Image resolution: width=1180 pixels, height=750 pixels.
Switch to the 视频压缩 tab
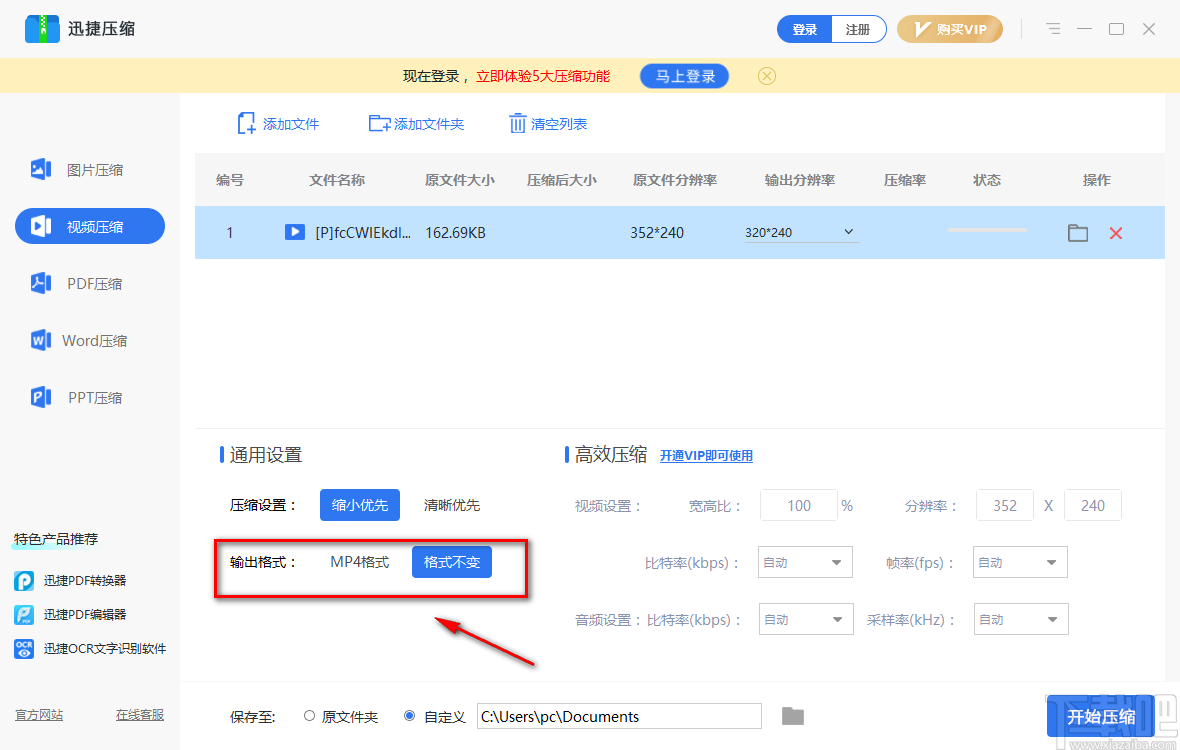(89, 226)
